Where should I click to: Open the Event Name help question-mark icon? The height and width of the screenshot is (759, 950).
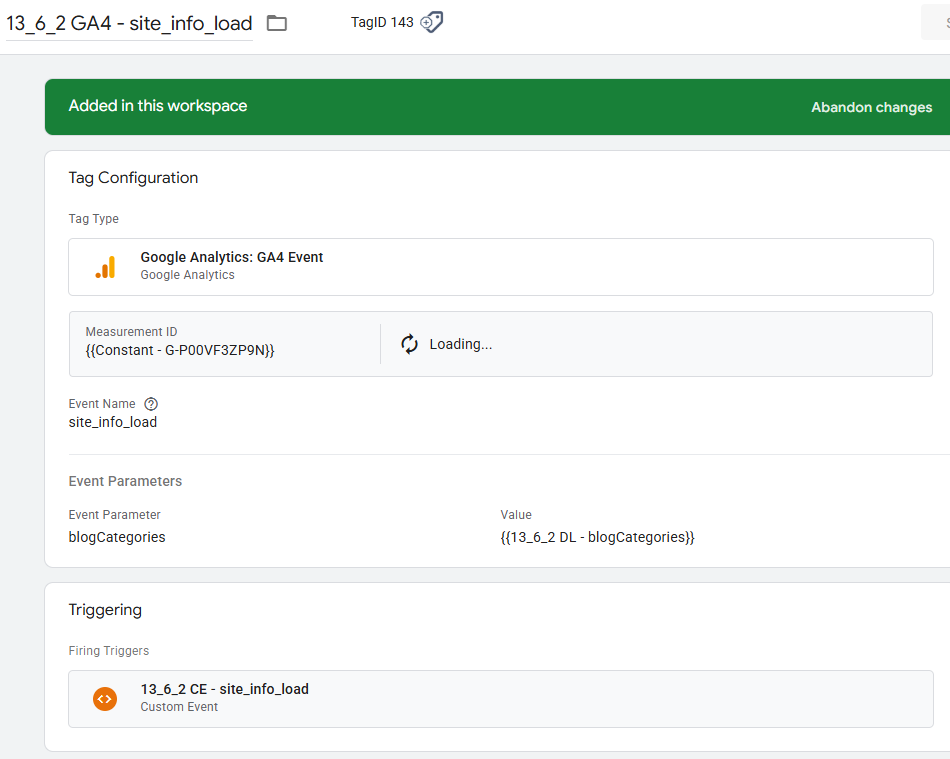[151, 404]
